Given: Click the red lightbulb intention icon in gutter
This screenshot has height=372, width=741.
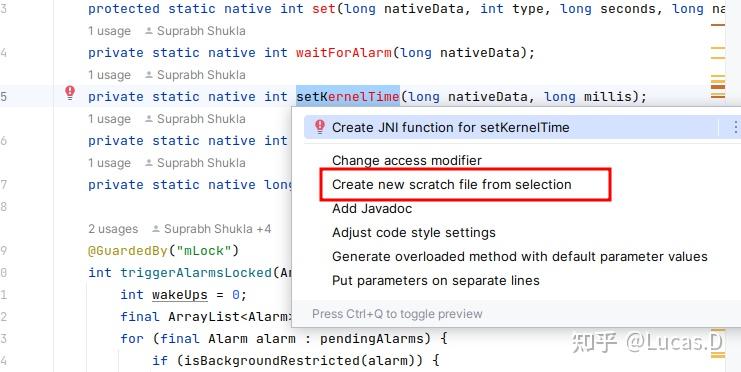Looking at the screenshot, I should 70,93.
